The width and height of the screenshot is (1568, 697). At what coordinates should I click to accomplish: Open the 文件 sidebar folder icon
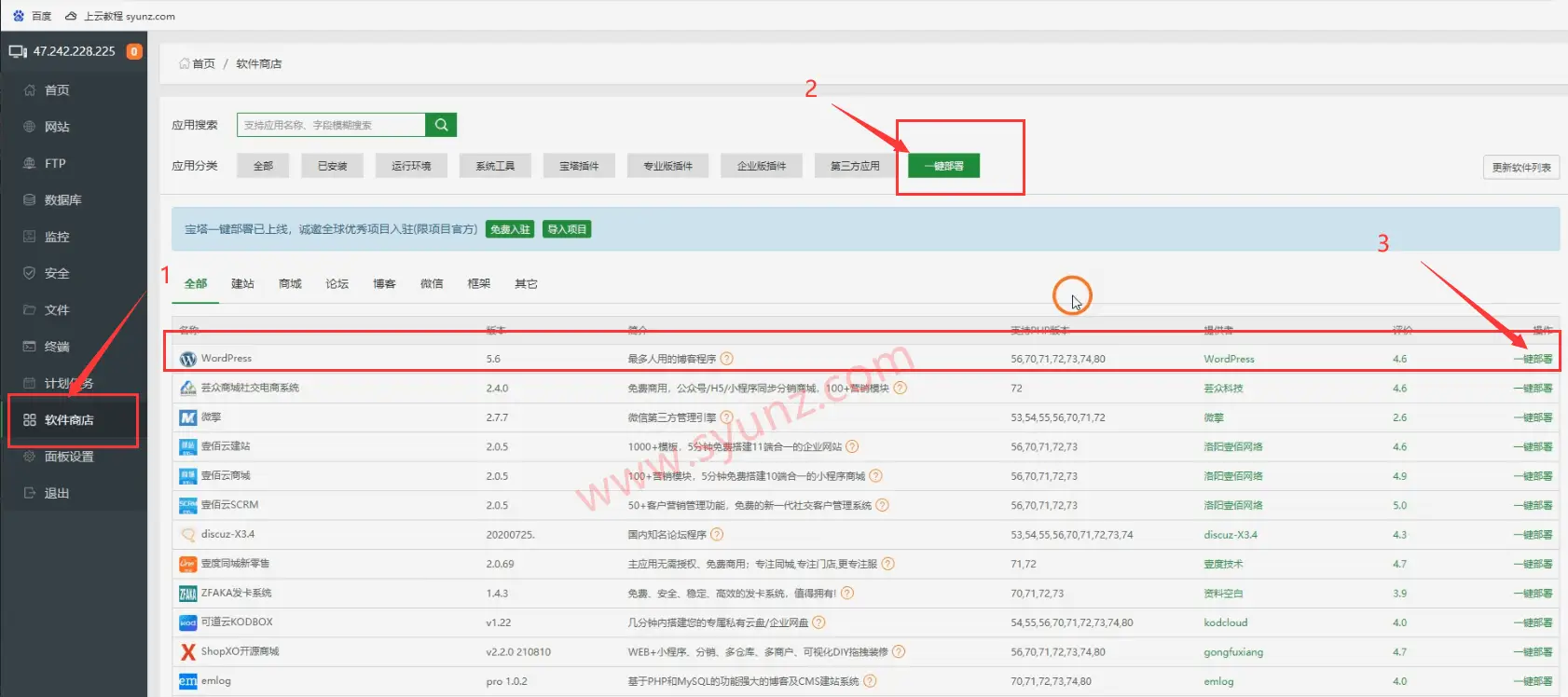tap(30, 309)
